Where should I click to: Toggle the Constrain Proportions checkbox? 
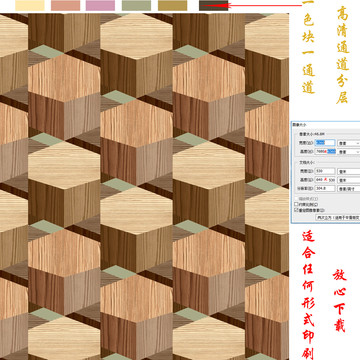pyautogui.click(x=296, y=204)
